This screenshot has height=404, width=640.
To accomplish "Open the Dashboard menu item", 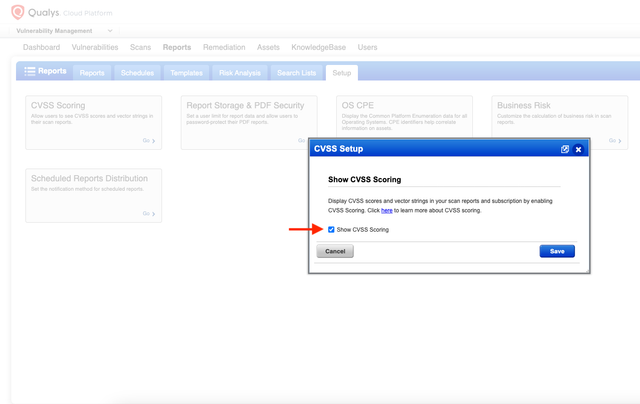I will tap(41, 47).
